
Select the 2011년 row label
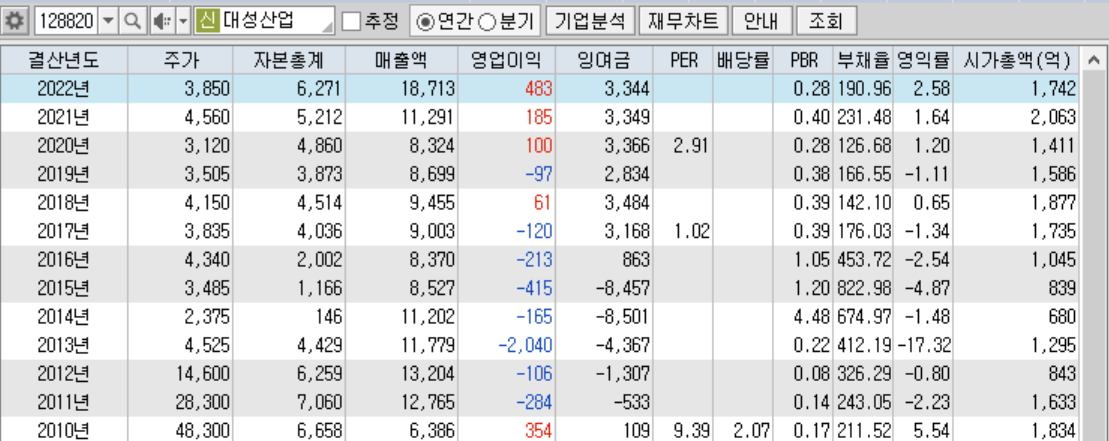coord(64,401)
